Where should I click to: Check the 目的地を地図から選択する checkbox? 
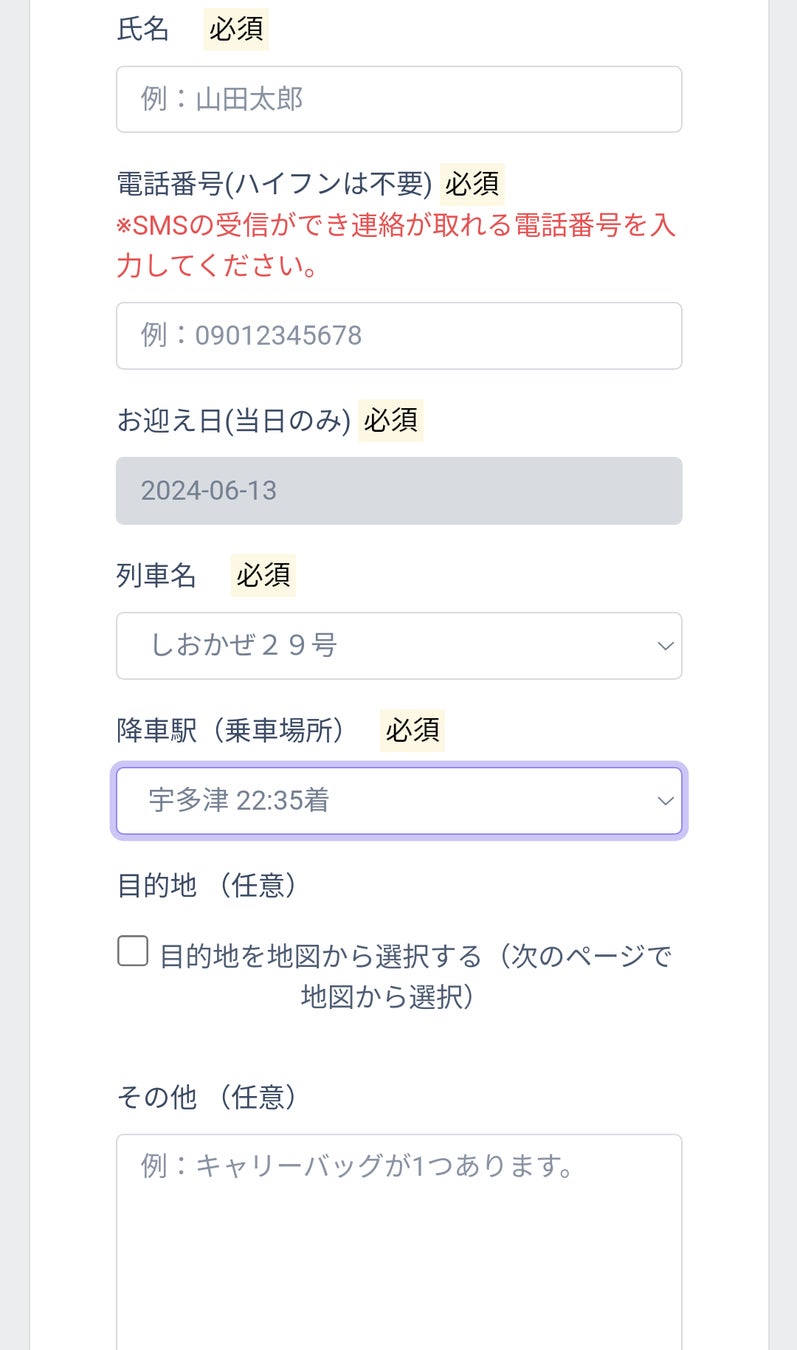pyautogui.click(x=133, y=951)
